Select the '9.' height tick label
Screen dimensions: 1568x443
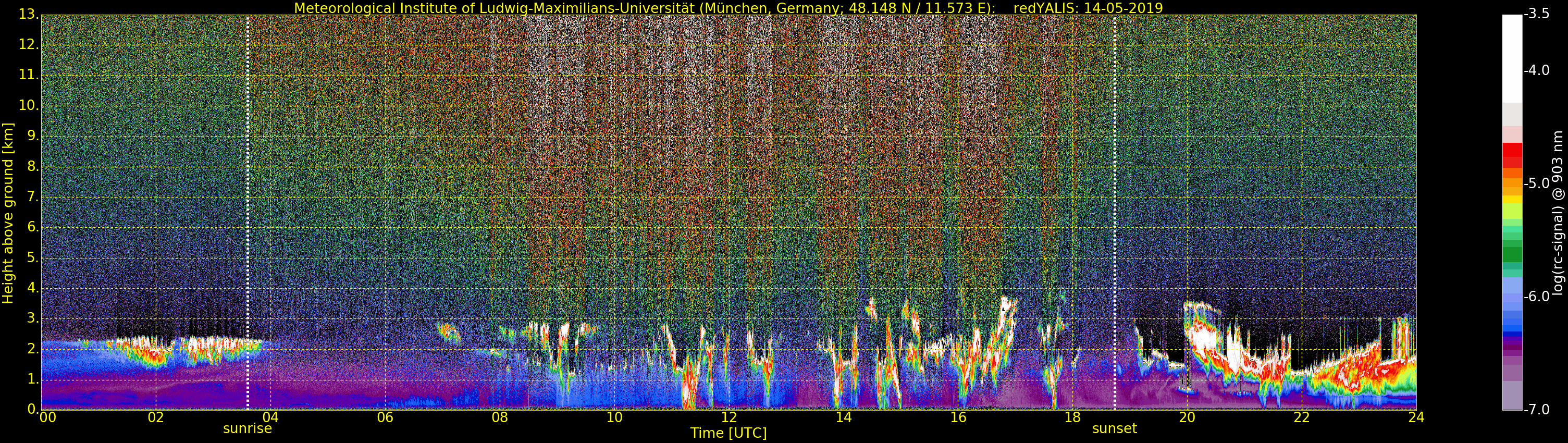pyautogui.click(x=33, y=136)
